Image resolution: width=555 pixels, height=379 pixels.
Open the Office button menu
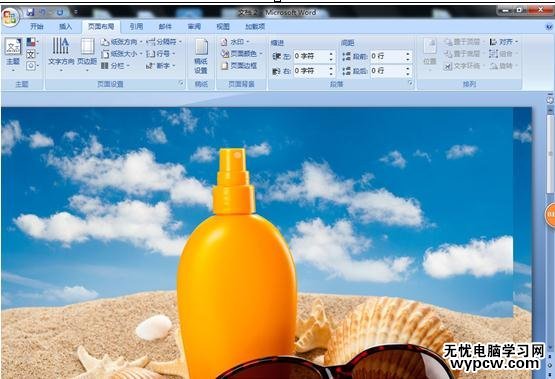pos(11,17)
